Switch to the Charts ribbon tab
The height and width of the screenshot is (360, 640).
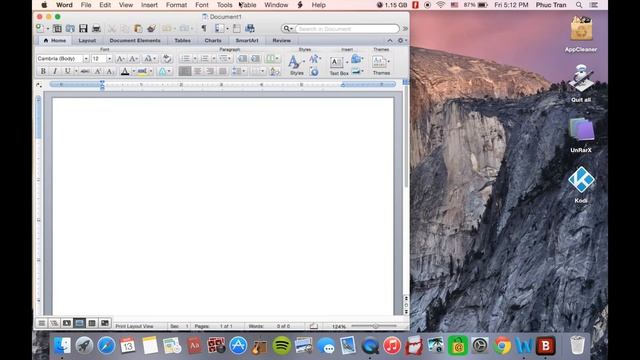(213, 40)
